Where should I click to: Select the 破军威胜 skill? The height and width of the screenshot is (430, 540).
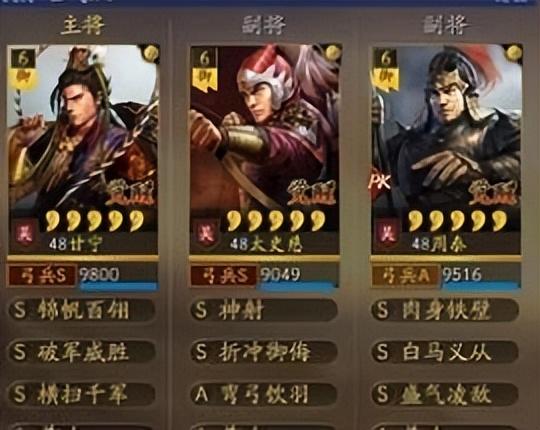tap(82, 352)
